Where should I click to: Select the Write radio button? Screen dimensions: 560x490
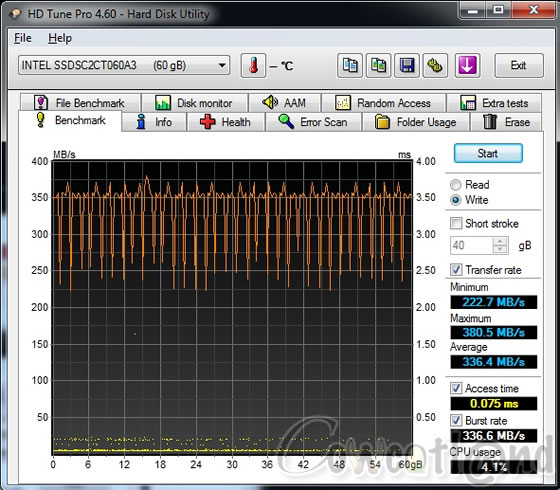pos(456,200)
